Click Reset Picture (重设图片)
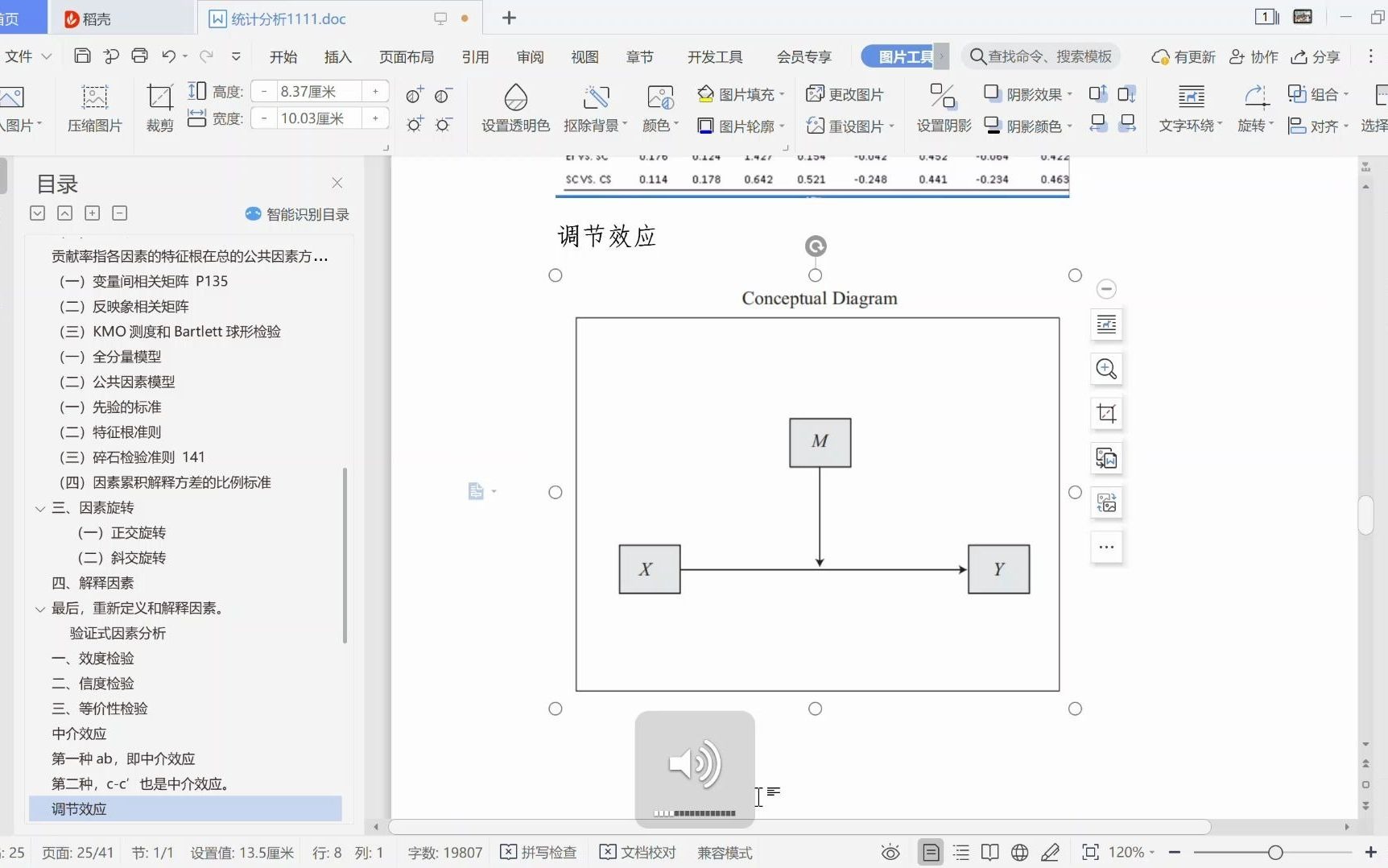This screenshot has width=1388, height=868. [850, 126]
